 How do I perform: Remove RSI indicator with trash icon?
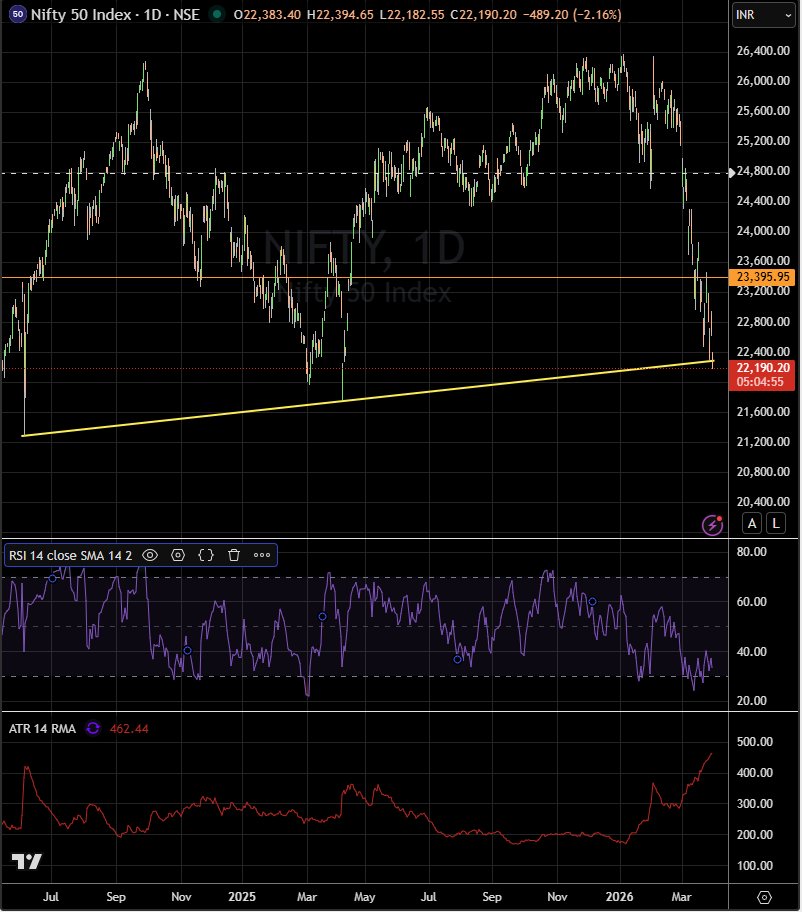coord(234,555)
